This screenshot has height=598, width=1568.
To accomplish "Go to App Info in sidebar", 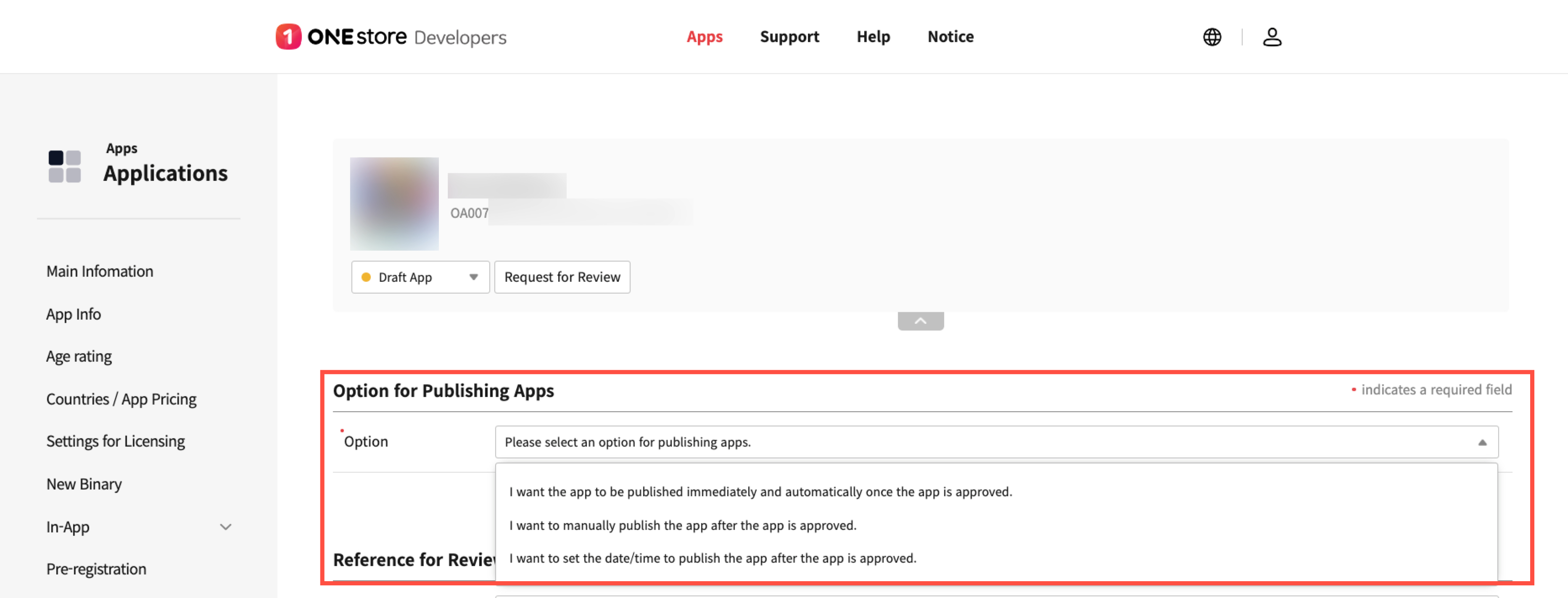I will tap(74, 314).
